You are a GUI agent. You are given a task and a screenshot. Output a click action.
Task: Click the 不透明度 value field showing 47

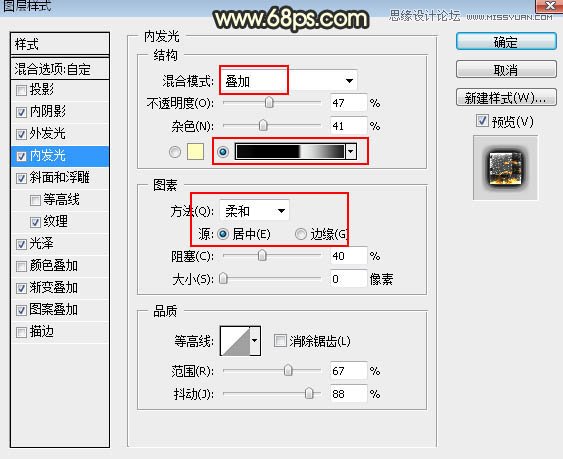point(348,103)
